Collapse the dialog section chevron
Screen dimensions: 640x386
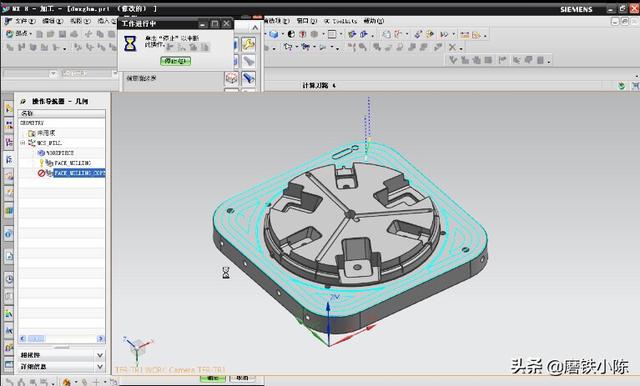(255, 27)
